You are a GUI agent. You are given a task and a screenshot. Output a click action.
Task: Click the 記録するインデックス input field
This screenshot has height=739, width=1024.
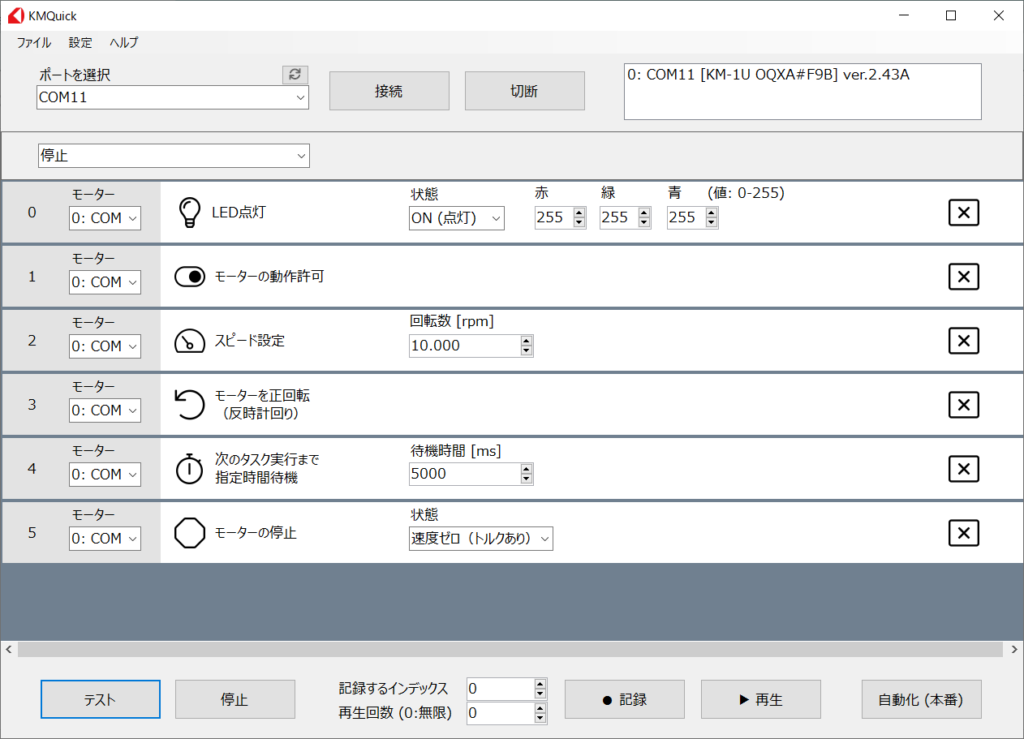coord(500,688)
